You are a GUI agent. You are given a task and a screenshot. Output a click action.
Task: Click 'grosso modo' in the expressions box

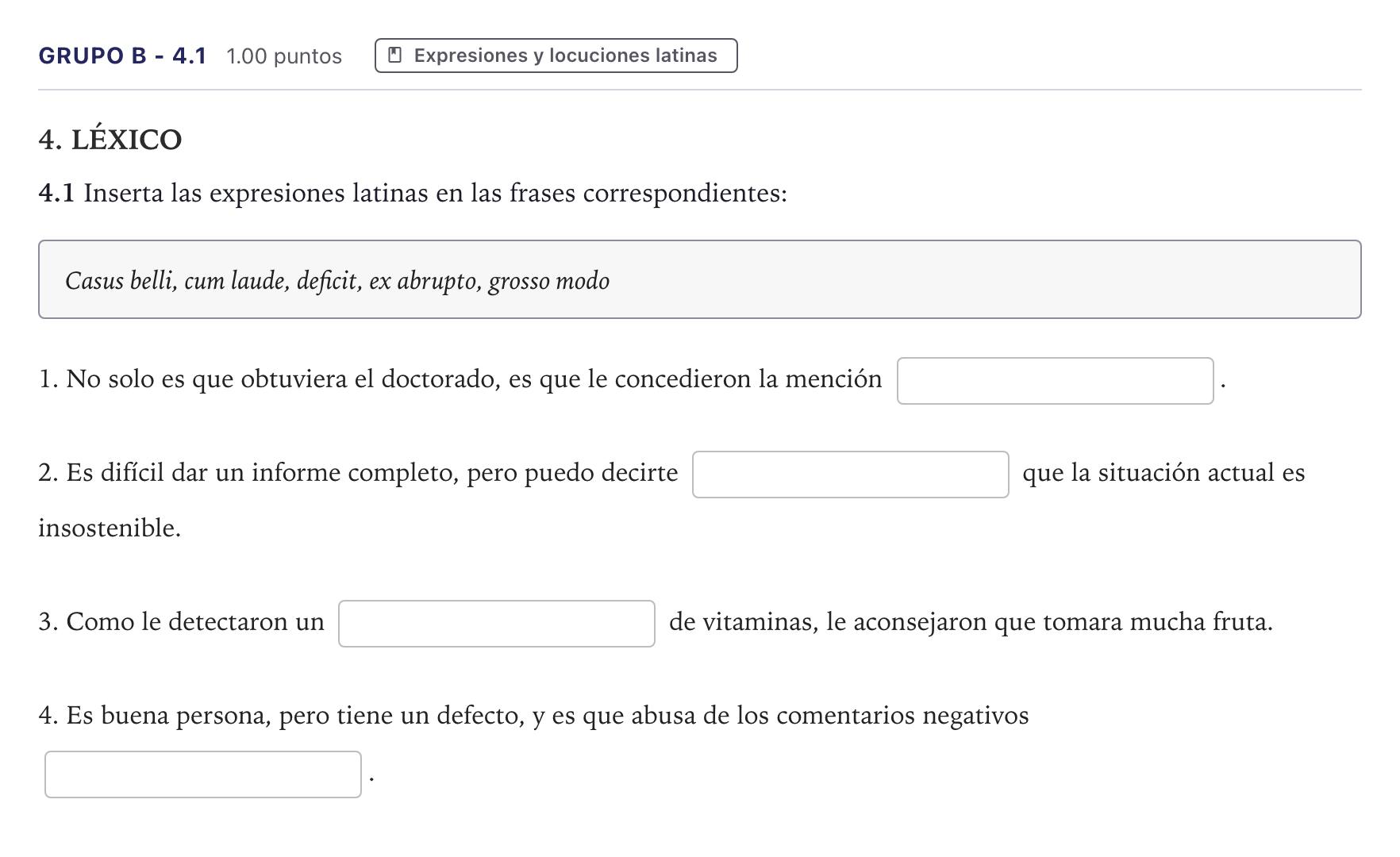click(549, 281)
